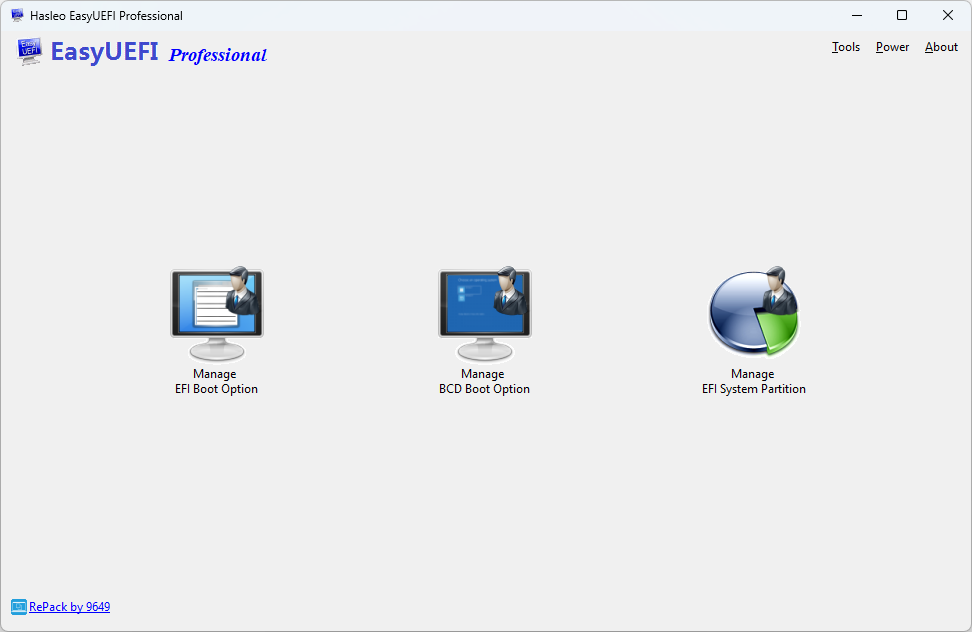
Task: Open the Power menu
Action: [892, 47]
